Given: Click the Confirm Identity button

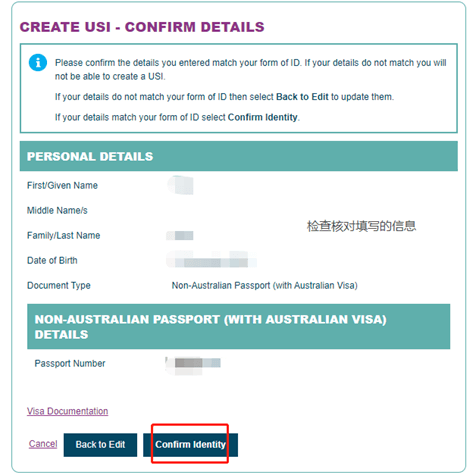Looking at the screenshot, I should pyautogui.click(x=190, y=445).
